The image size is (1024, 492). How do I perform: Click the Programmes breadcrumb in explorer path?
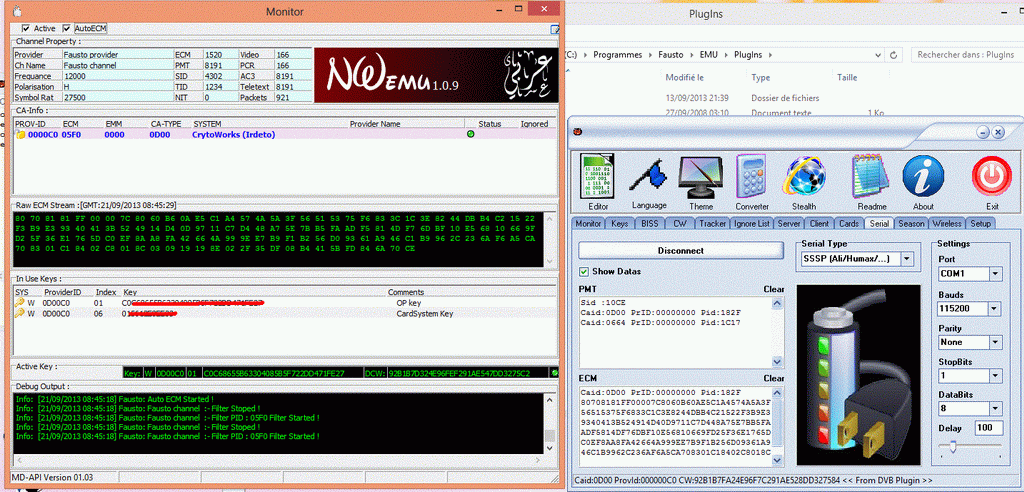618,55
